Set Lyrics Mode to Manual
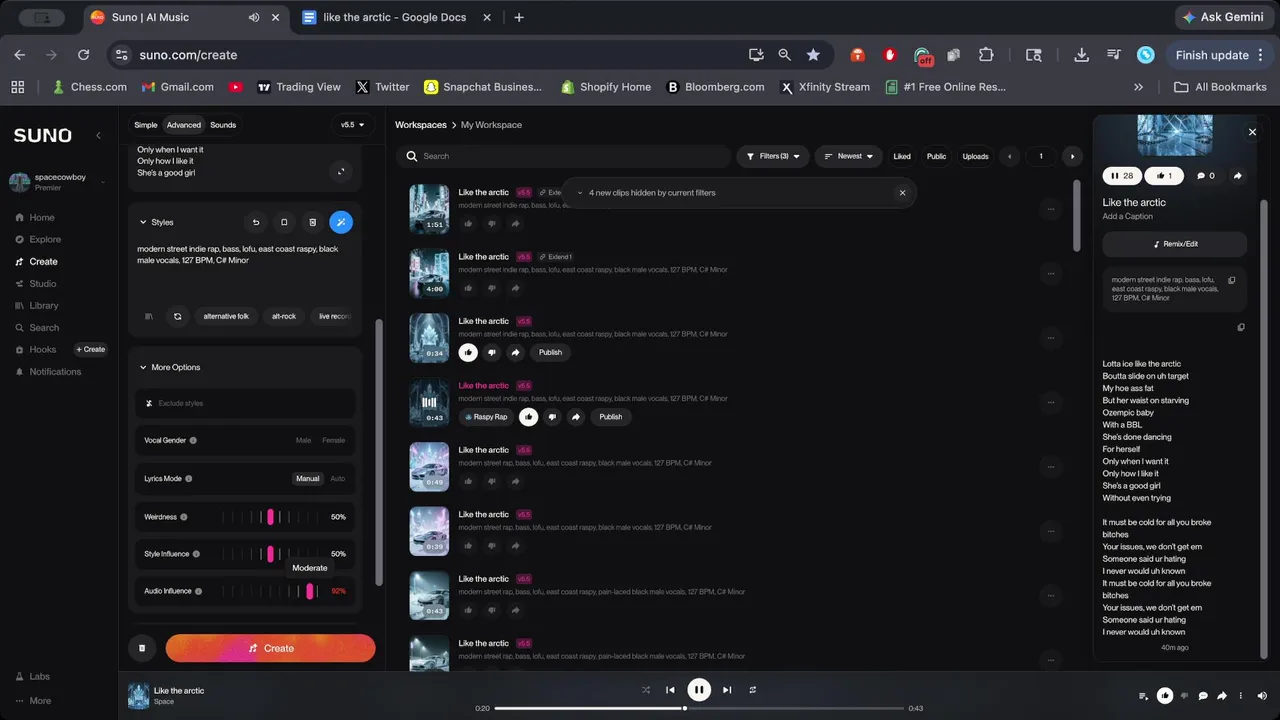1280x720 pixels. [307, 478]
